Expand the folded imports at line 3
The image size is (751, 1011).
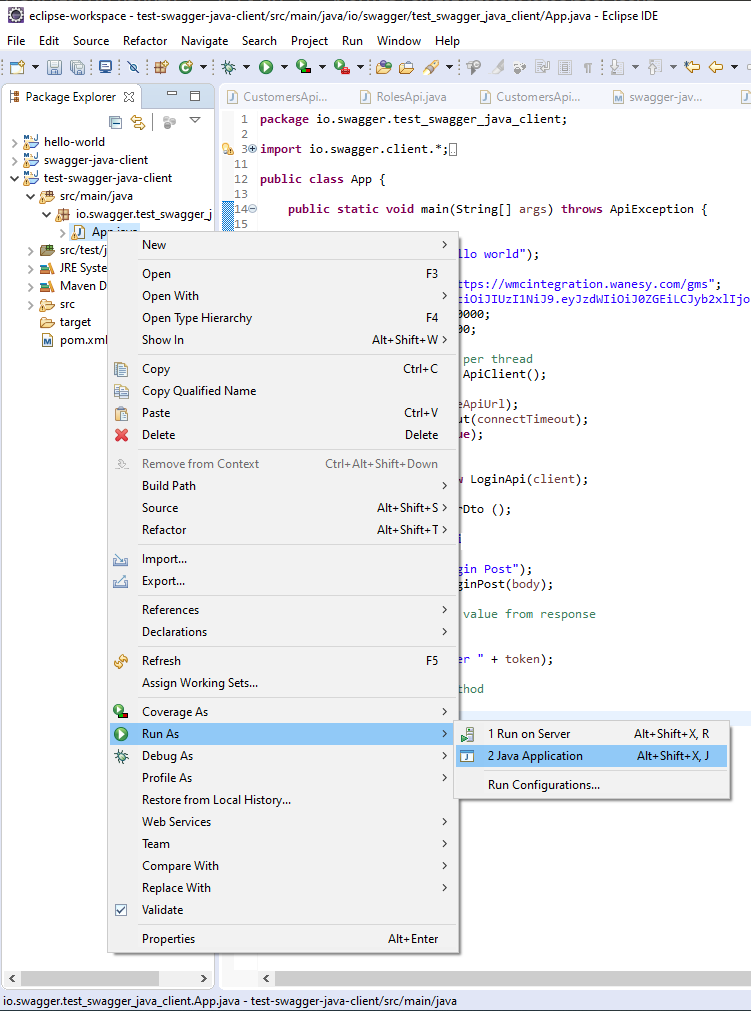click(x=252, y=149)
